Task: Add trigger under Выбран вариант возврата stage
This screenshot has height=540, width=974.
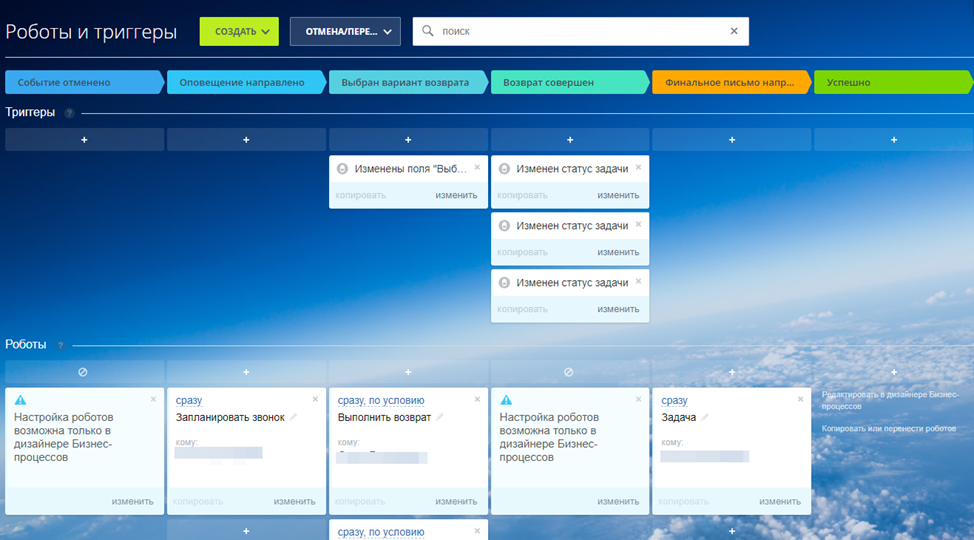Action: coord(408,140)
